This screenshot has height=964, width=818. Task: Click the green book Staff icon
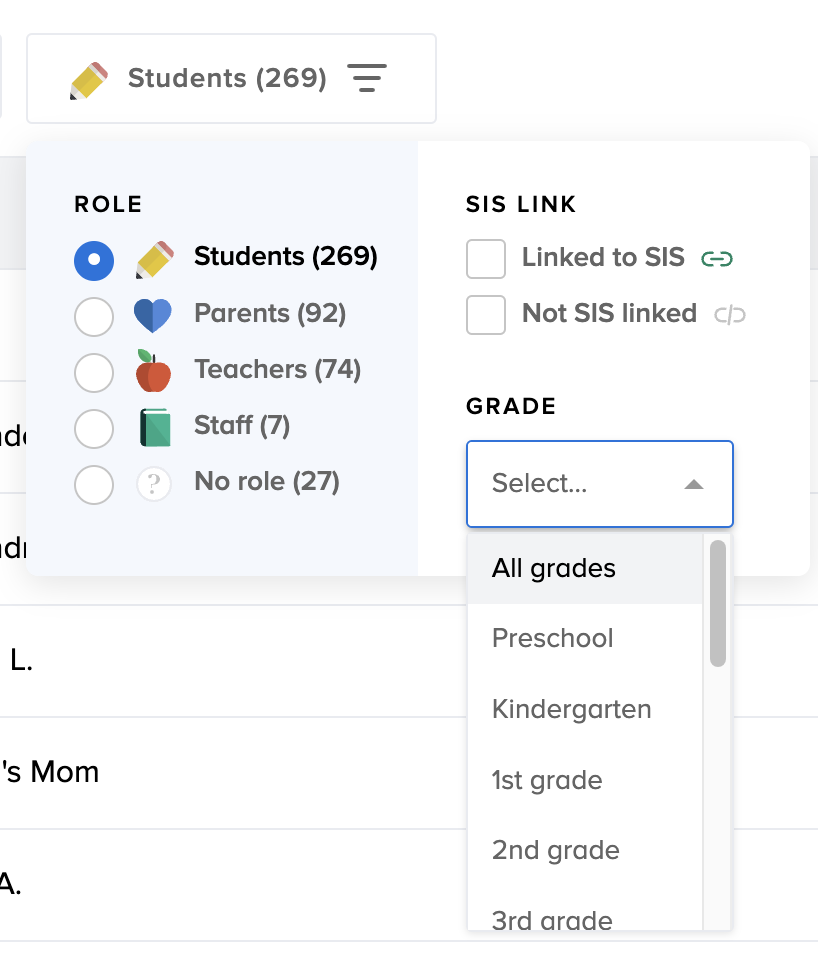click(155, 428)
